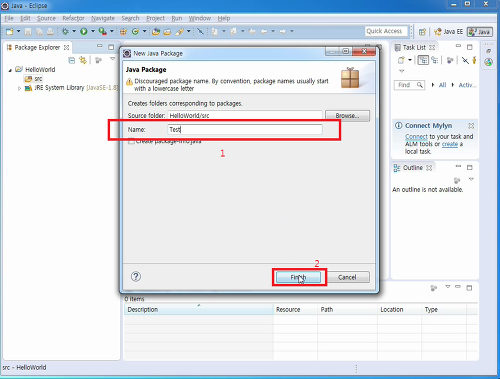Click the New Task icon in Task List
Screen dimensions: 500x379
(401, 60)
